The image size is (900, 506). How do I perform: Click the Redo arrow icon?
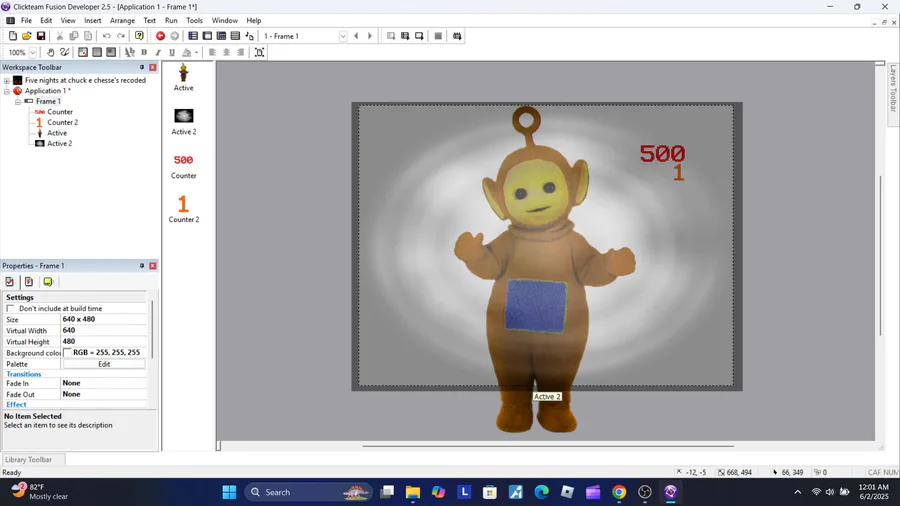tap(121, 36)
